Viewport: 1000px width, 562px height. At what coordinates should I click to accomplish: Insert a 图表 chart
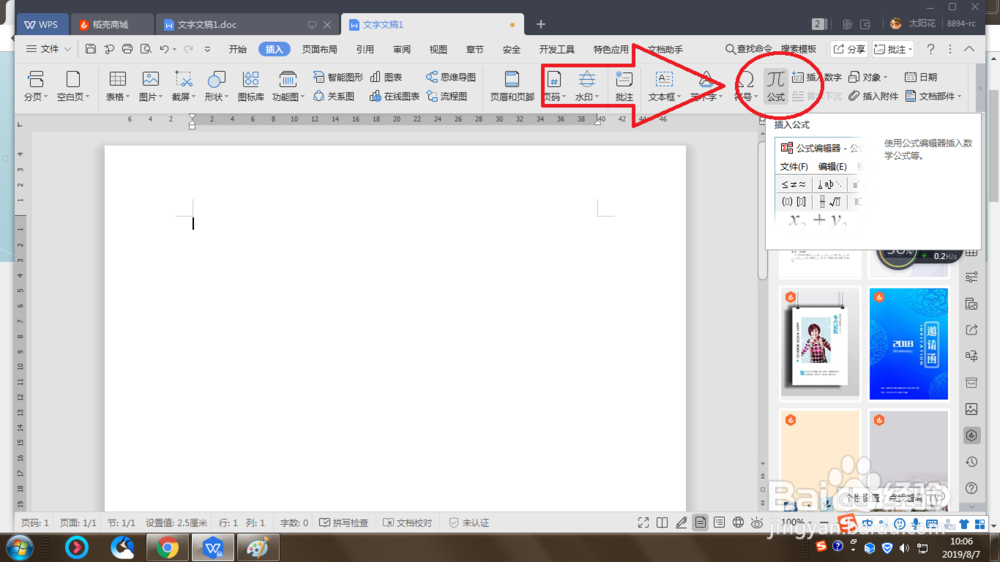pos(386,77)
